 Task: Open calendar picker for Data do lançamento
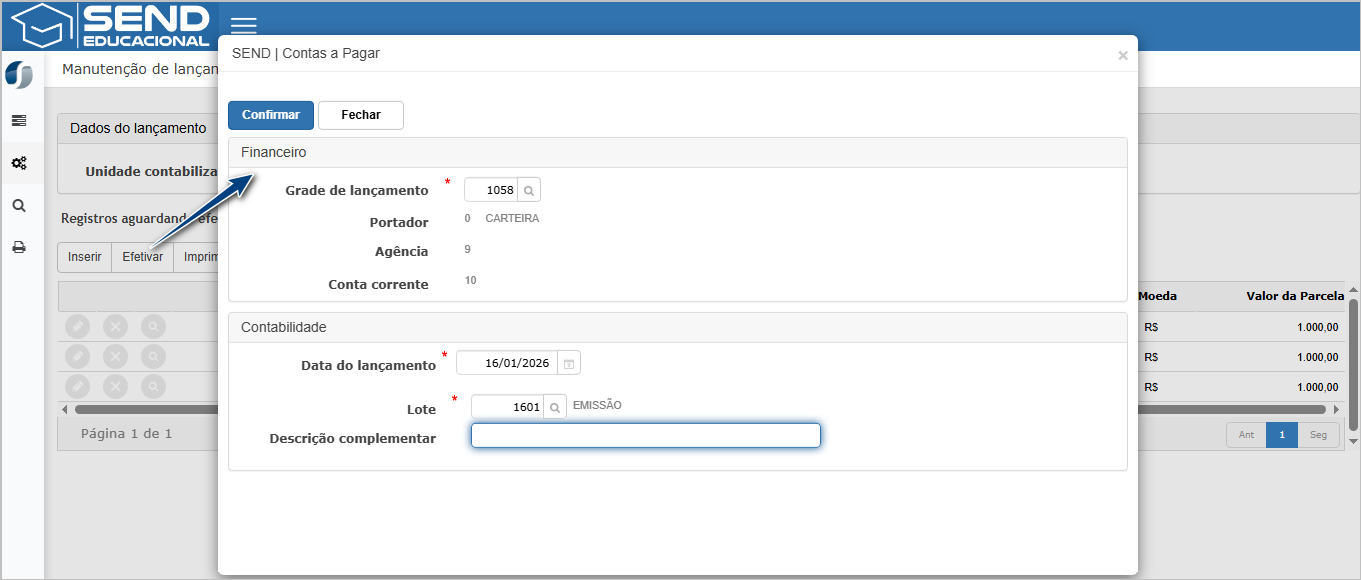568,363
